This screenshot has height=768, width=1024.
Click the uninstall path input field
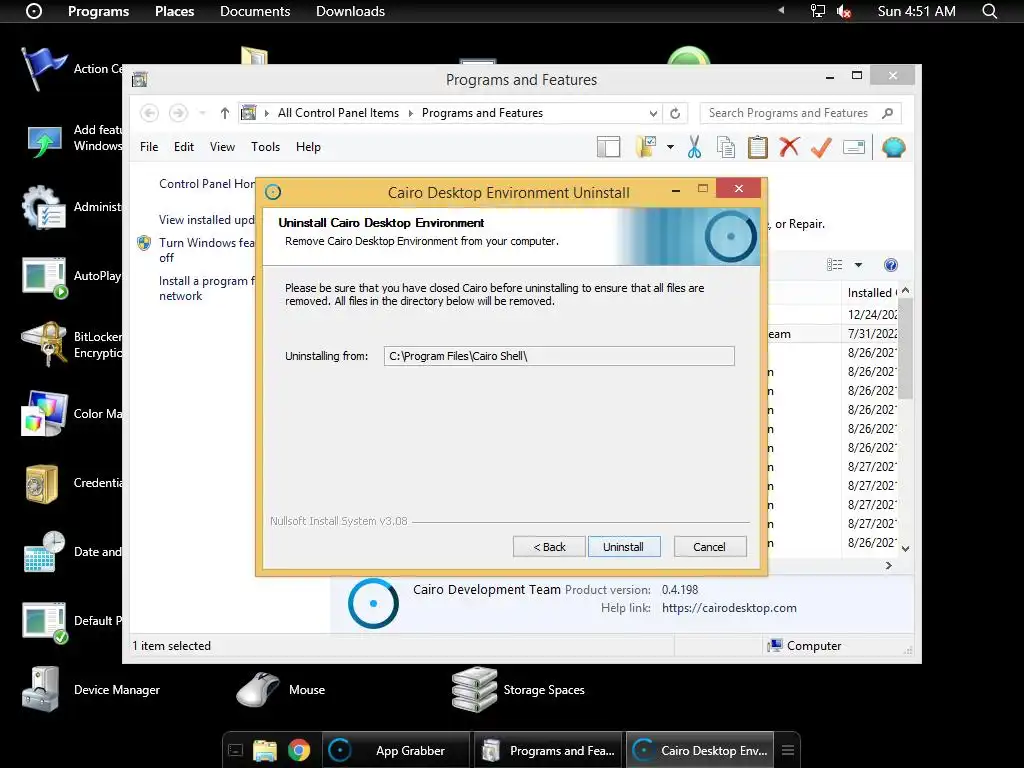559,356
